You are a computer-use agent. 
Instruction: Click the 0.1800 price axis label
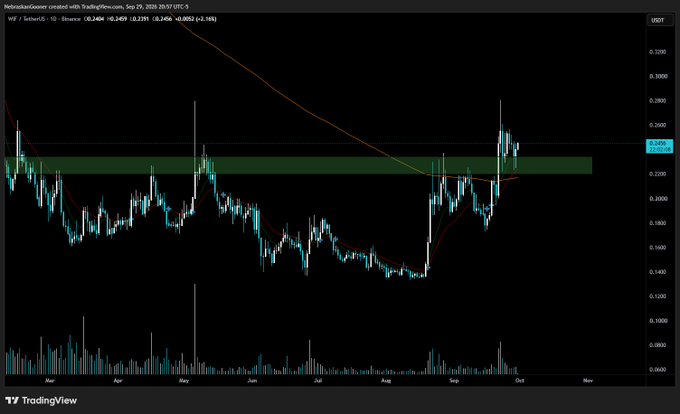coord(658,223)
